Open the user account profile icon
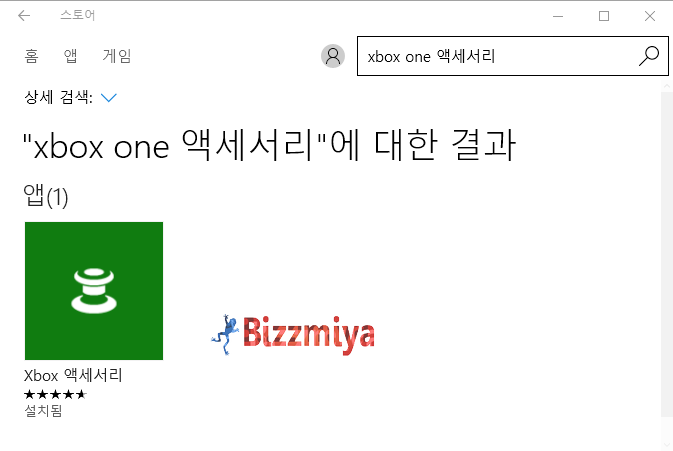This screenshot has height=451, width=673. (x=333, y=56)
